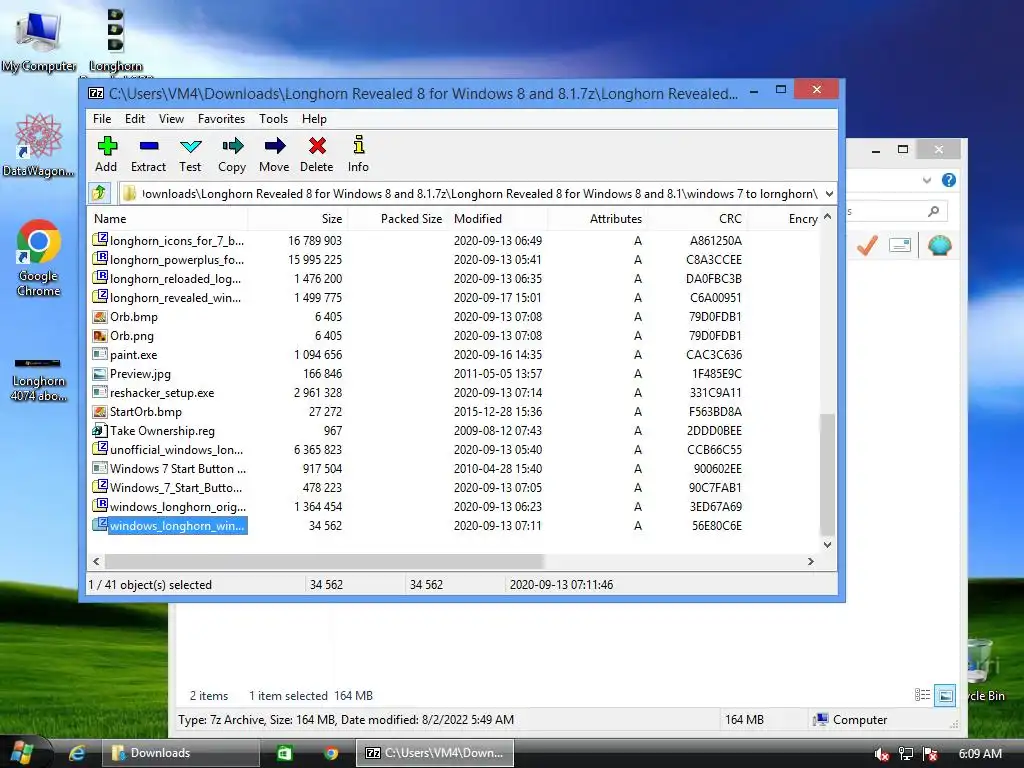
Task: Sort by Modified column header
Action: pos(498,219)
